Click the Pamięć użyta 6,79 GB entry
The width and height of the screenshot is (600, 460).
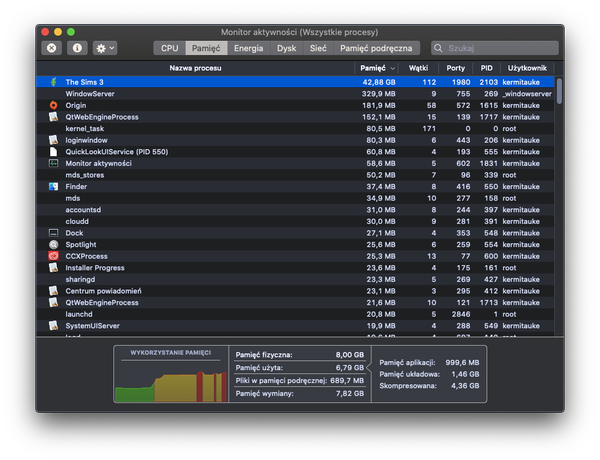point(300,368)
